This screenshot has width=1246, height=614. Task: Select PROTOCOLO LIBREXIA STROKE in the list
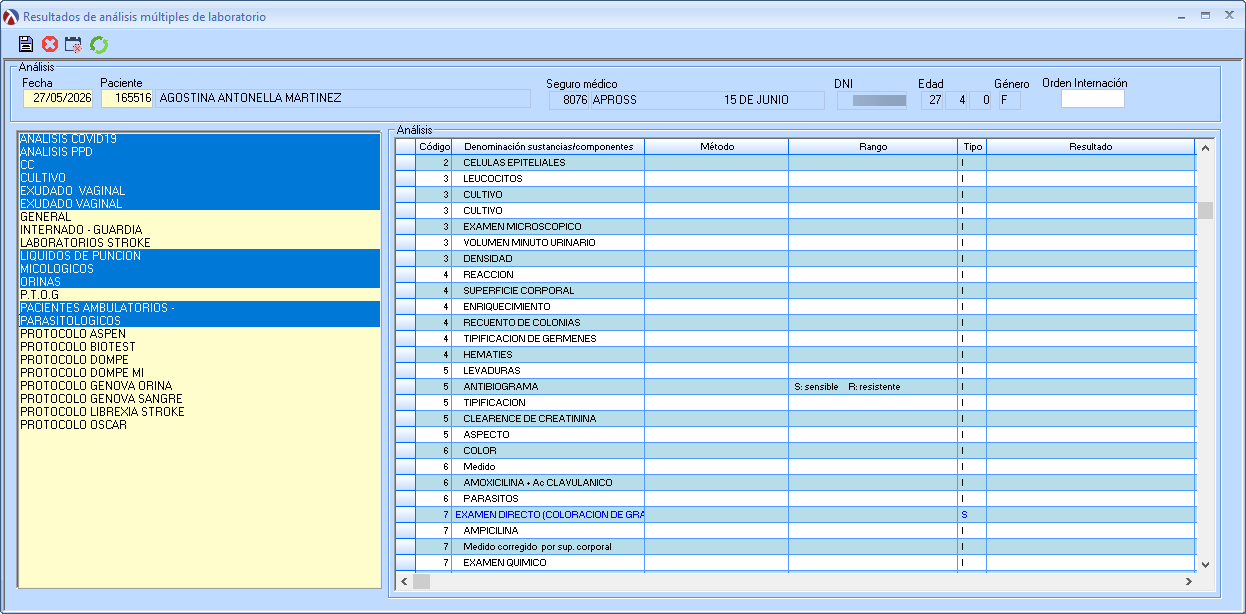click(199, 412)
